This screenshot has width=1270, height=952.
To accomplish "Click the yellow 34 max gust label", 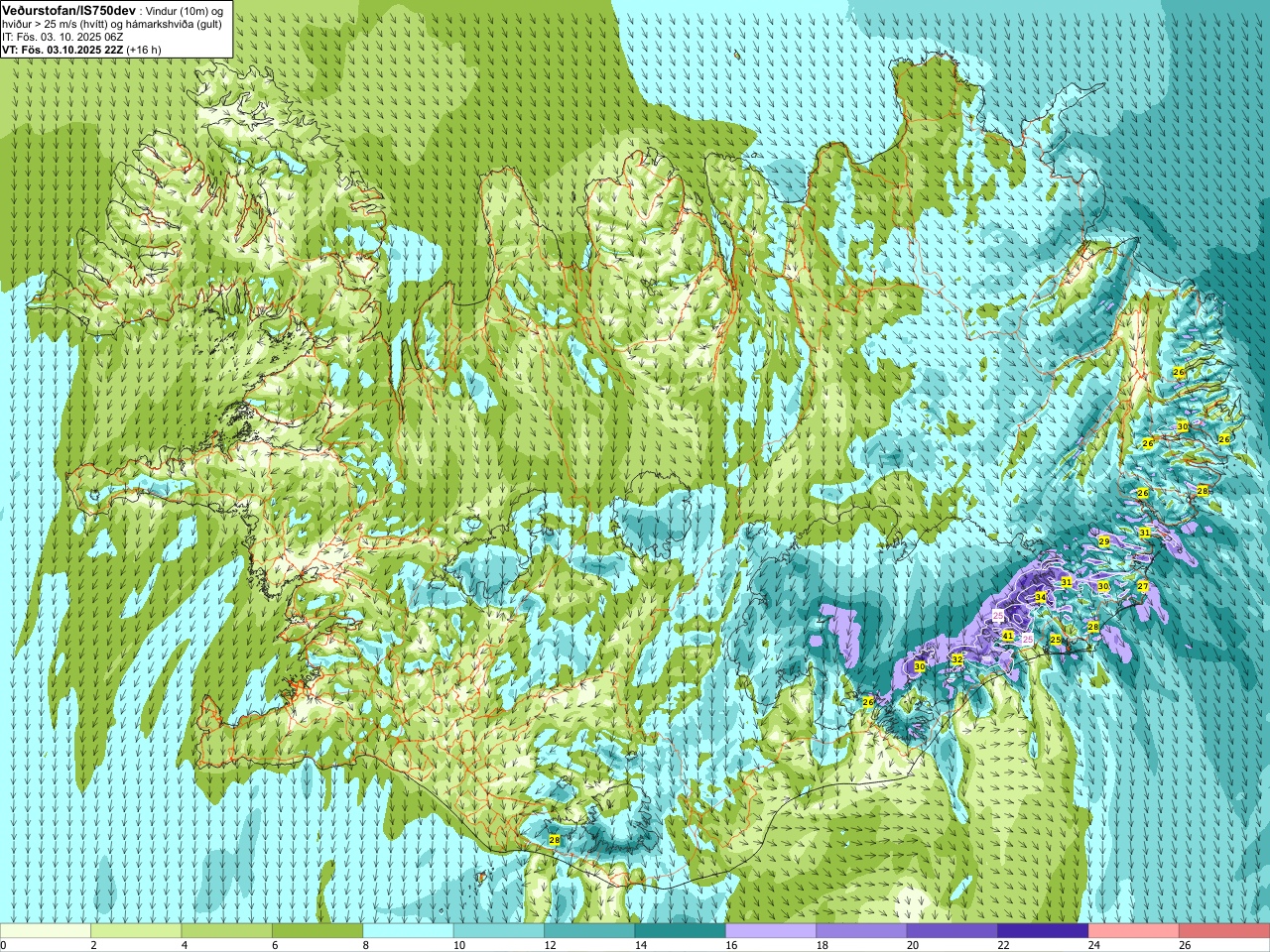I will [1041, 597].
